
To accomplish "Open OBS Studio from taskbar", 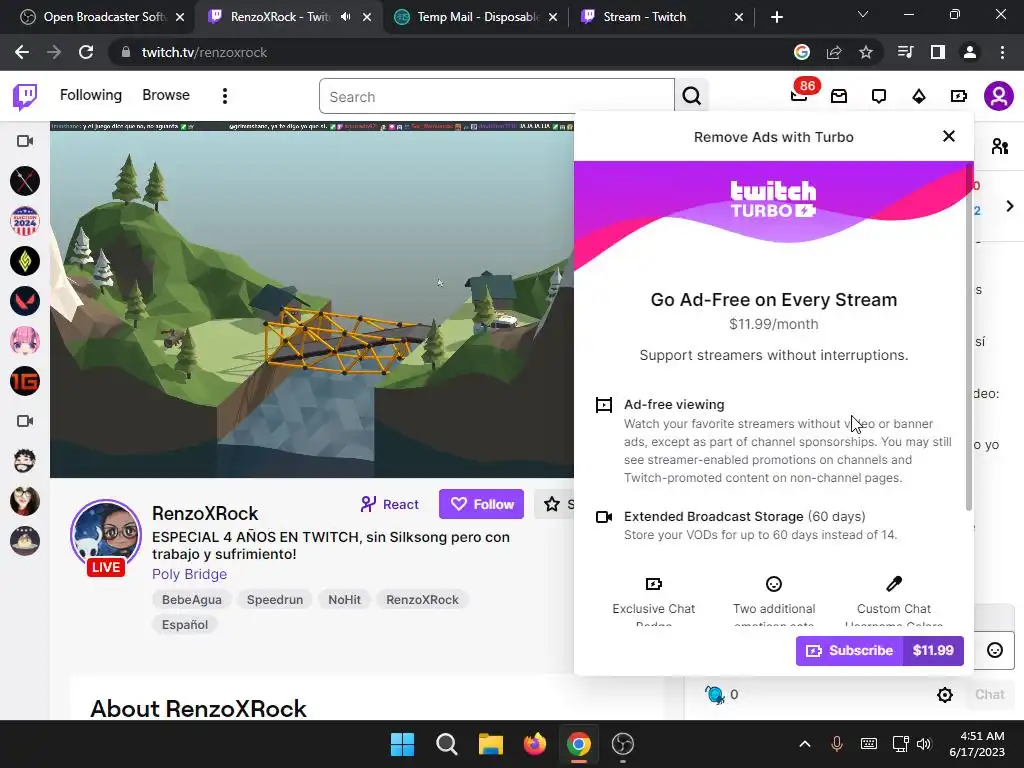I will [x=622, y=744].
